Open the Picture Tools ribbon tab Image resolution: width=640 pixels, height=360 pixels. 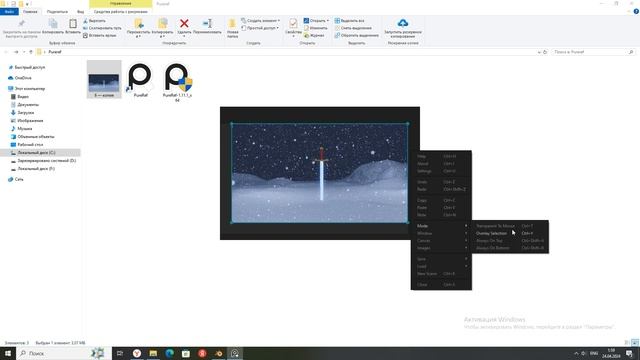click(x=120, y=12)
